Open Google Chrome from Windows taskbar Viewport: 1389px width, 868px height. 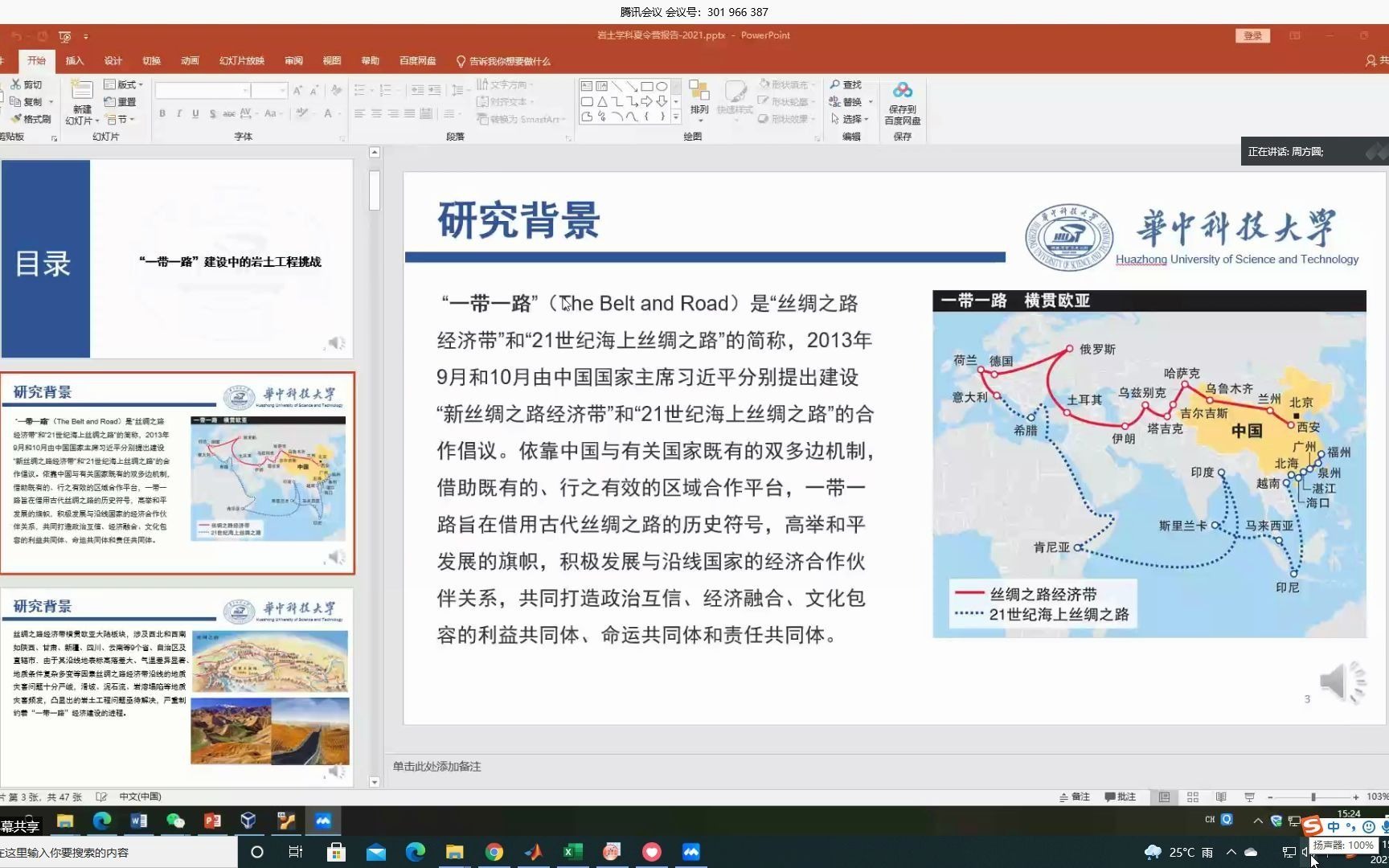click(x=494, y=852)
